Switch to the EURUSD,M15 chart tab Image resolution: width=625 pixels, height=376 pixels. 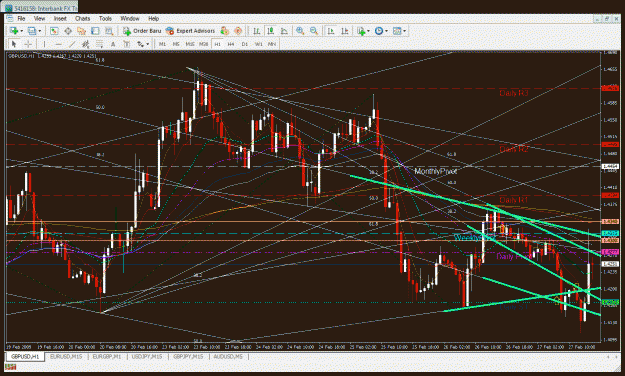coord(66,356)
